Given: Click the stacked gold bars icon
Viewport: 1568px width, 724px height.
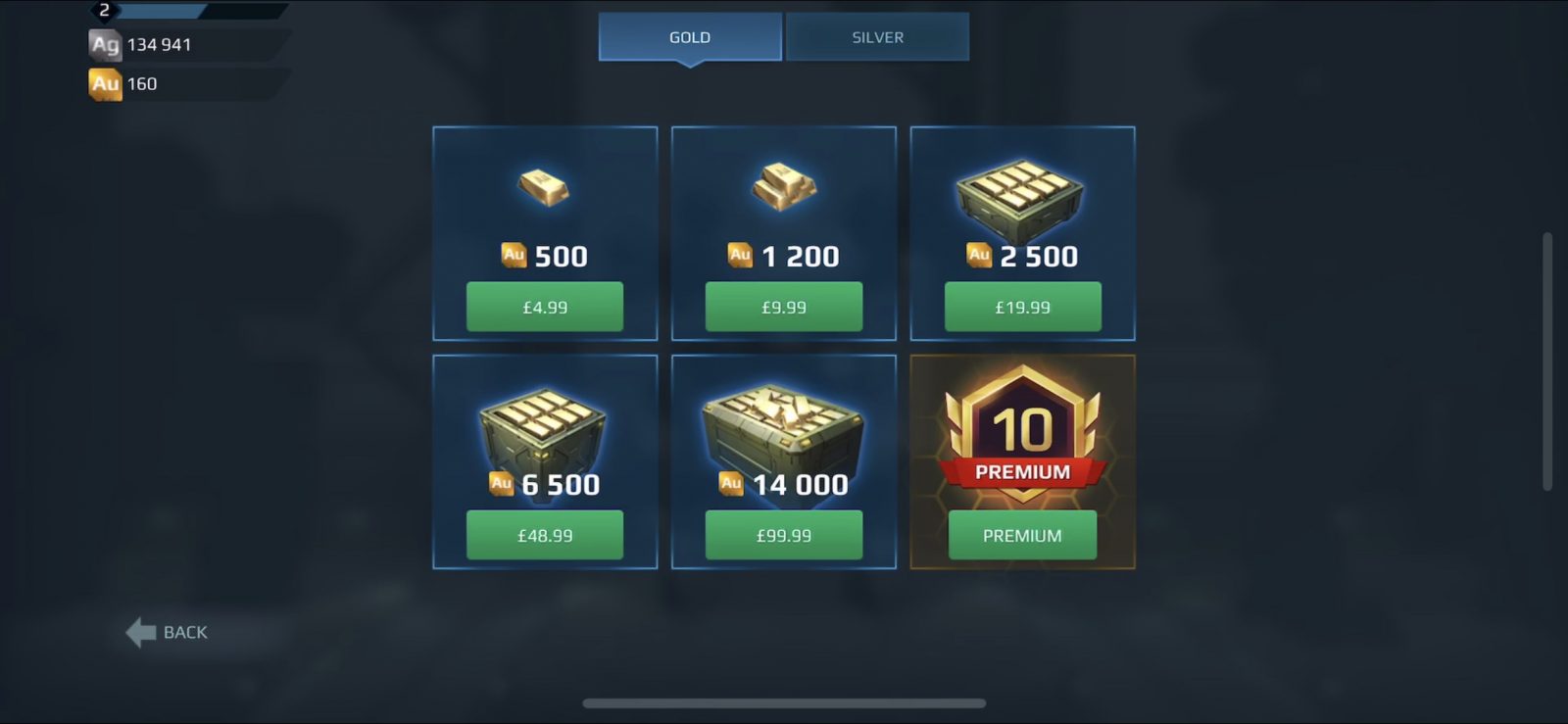Looking at the screenshot, I should (783, 186).
